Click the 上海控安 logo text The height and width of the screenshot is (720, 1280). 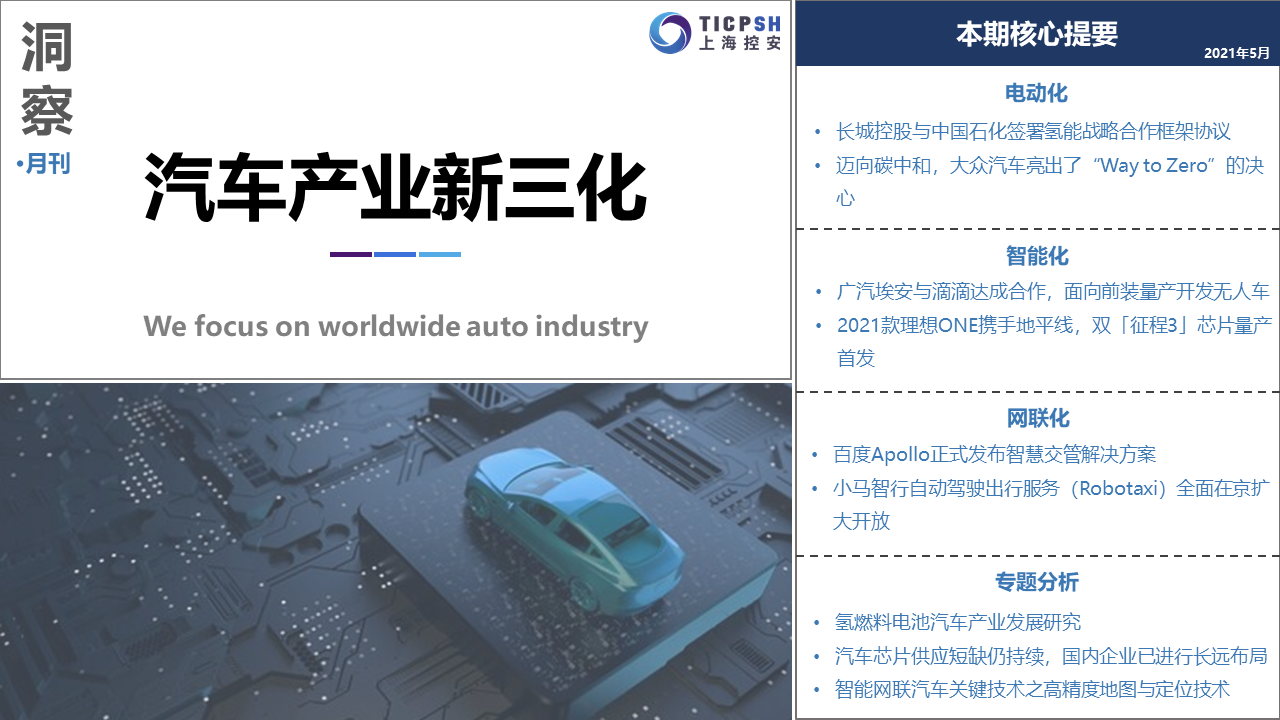[x=739, y=44]
